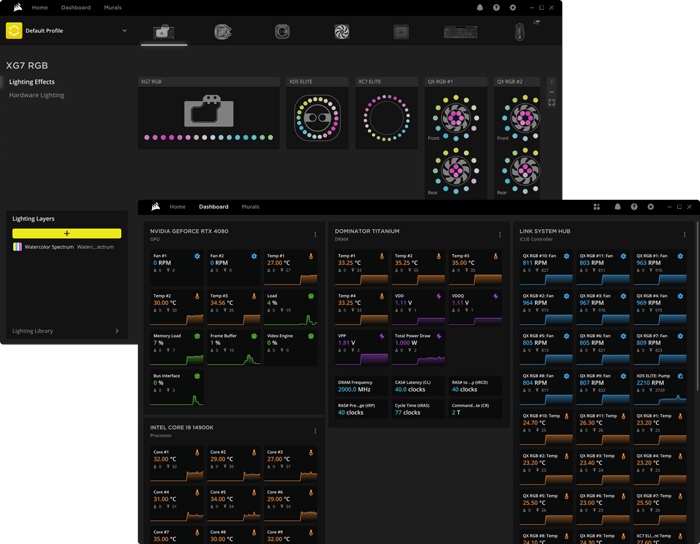Click the help question mark in top window

point(496,8)
